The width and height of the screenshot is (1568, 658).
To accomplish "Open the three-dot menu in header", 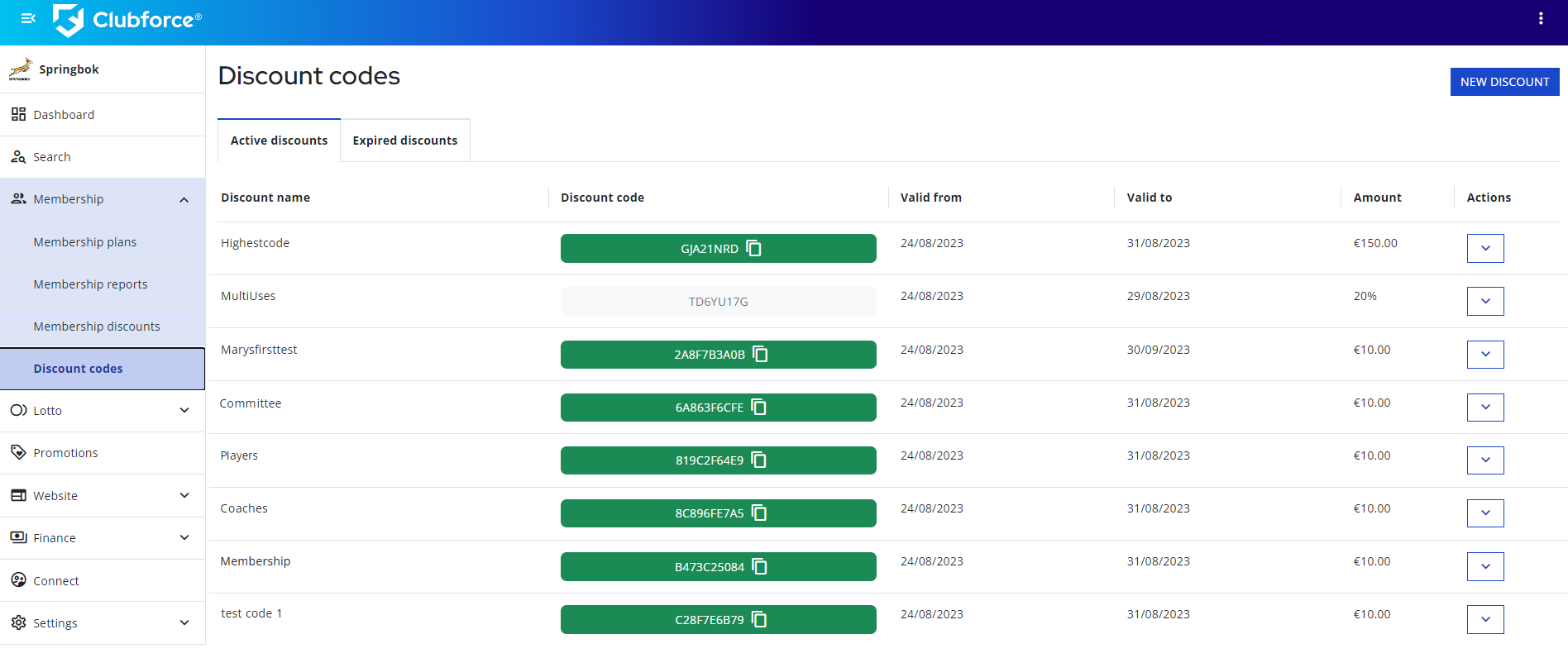I will point(1541,18).
